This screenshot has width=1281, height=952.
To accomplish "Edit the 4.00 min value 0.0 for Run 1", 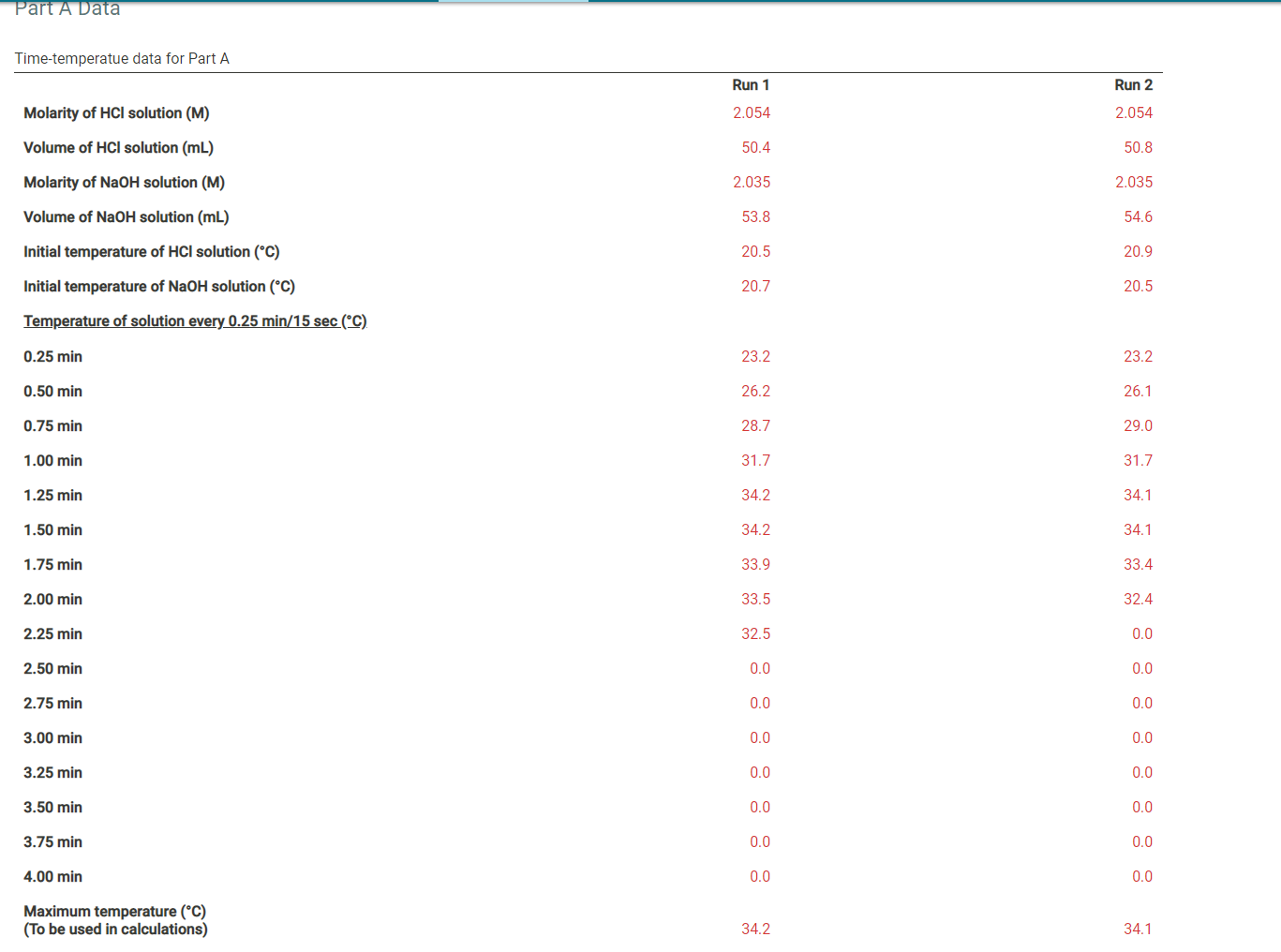I will pos(759,876).
